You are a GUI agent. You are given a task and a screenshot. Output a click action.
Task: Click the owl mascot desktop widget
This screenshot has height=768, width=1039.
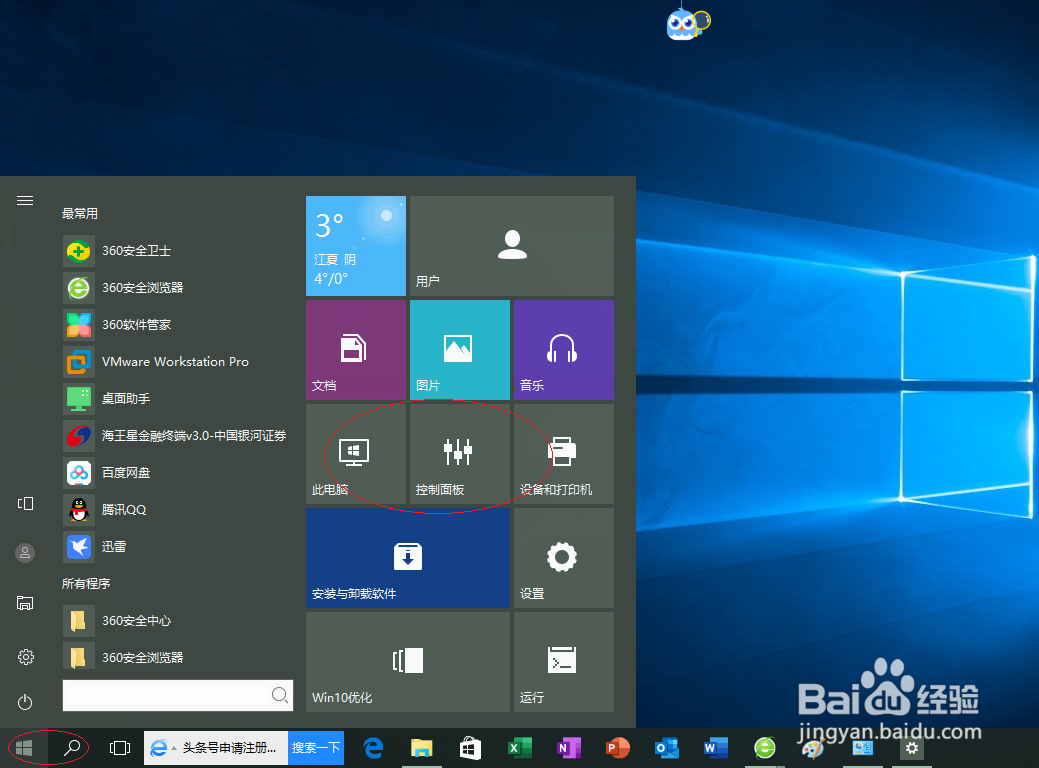[x=687, y=25]
